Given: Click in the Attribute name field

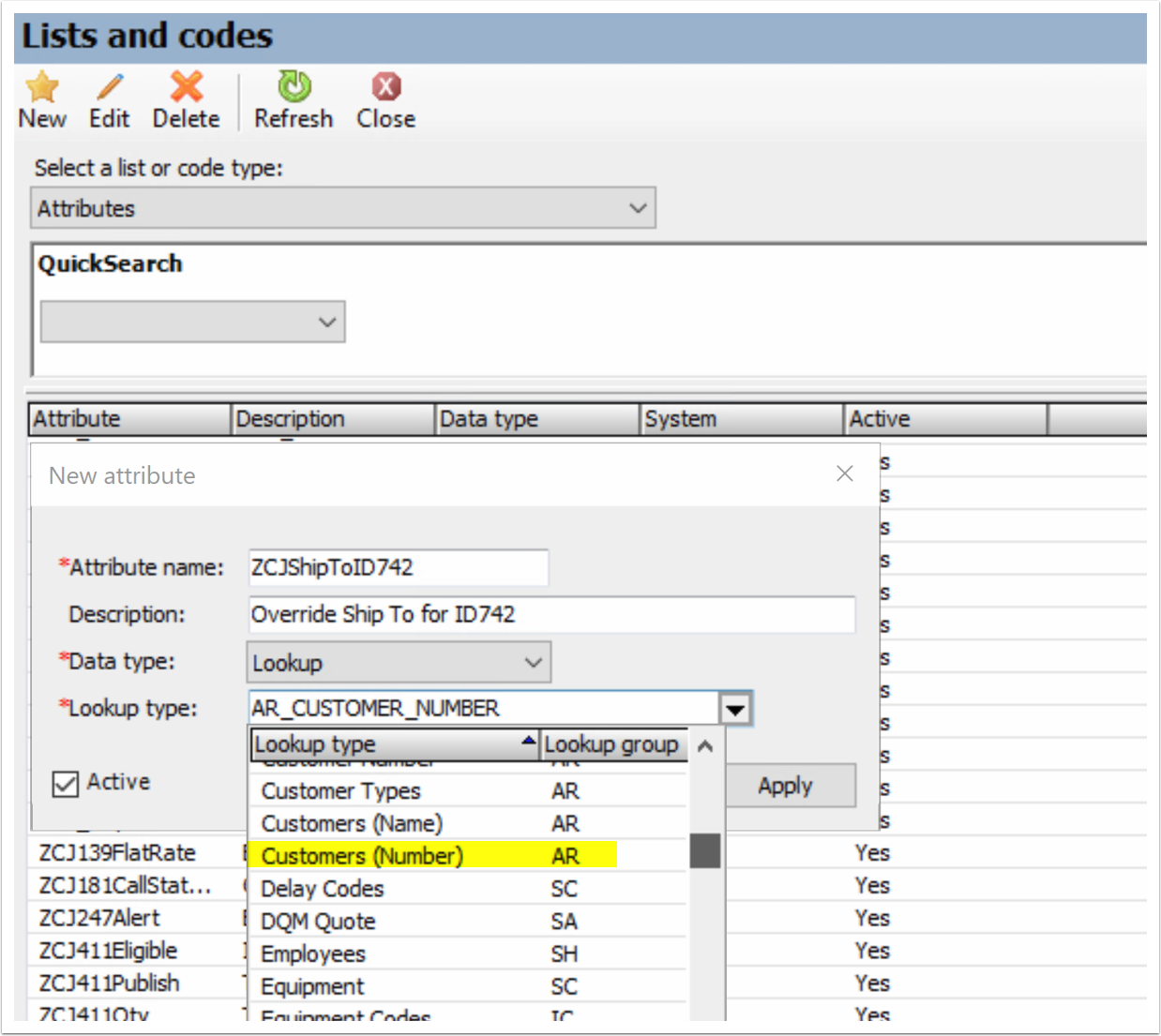Looking at the screenshot, I should click(x=399, y=567).
